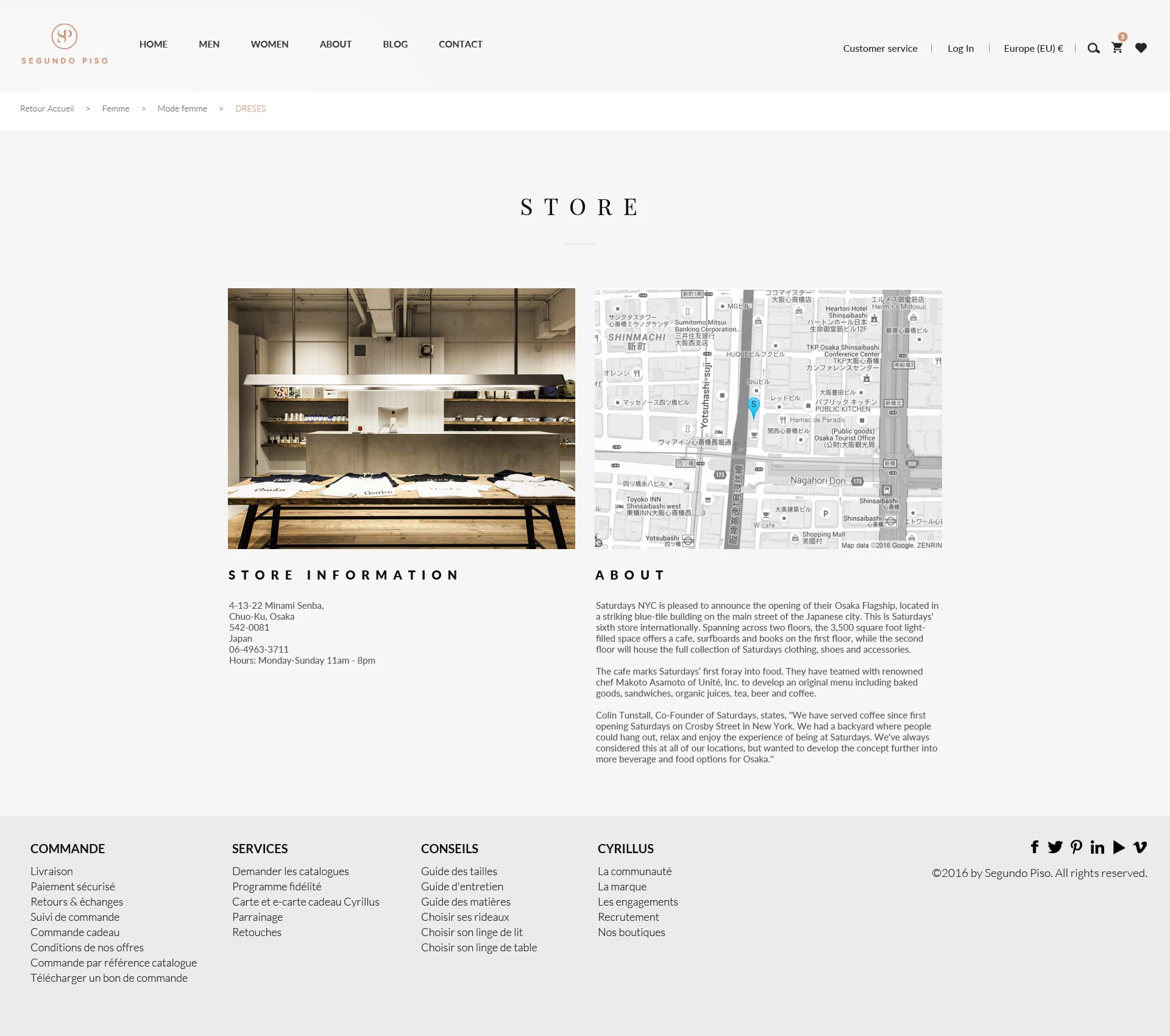This screenshot has height=1036, width=1170.
Task: Open Demander les catalogues link
Action: pyautogui.click(x=291, y=871)
